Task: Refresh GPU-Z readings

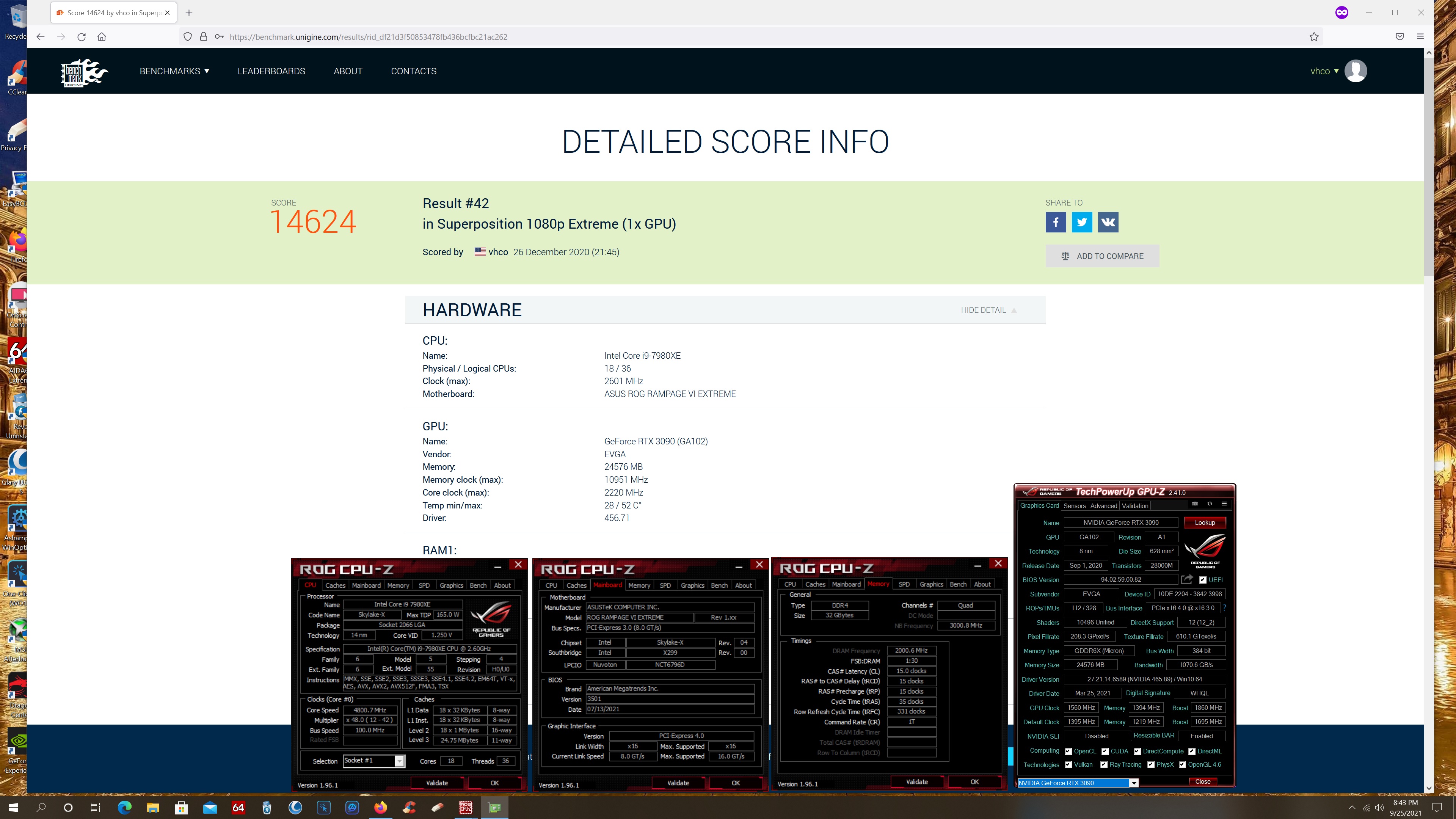Action: coord(1210,504)
